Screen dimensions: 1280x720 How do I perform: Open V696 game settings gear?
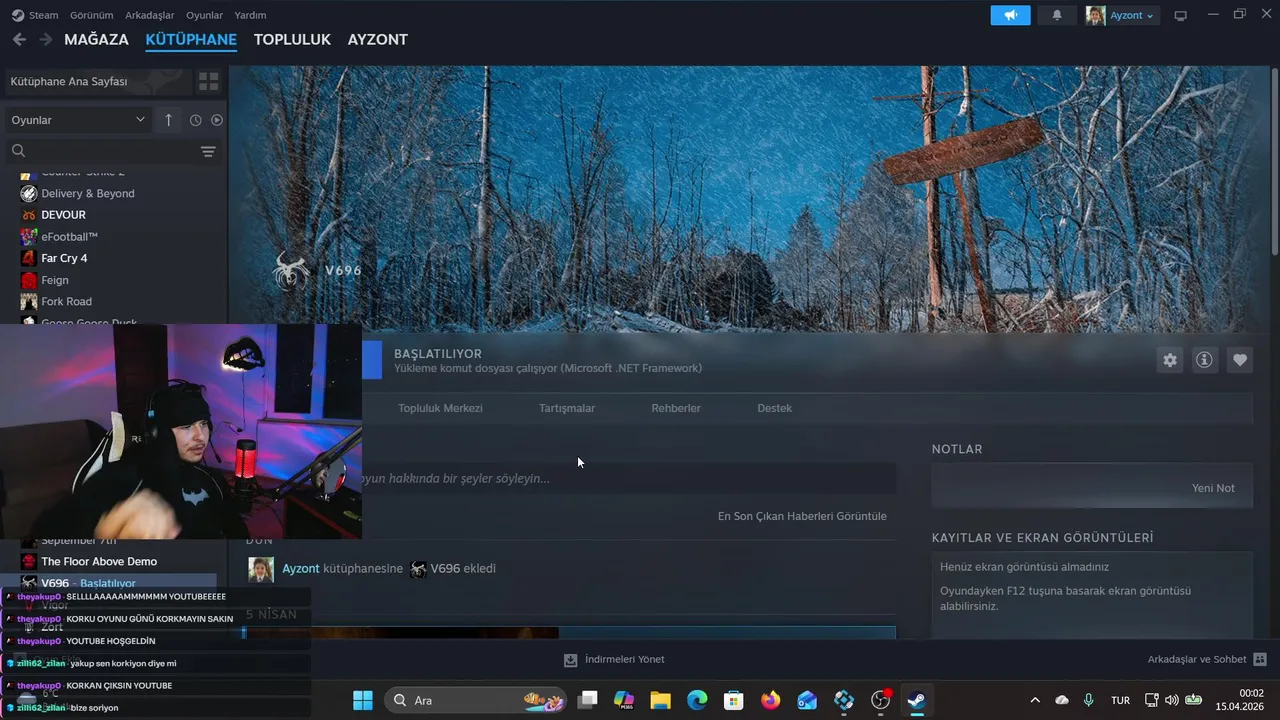click(x=1170, y=360)
